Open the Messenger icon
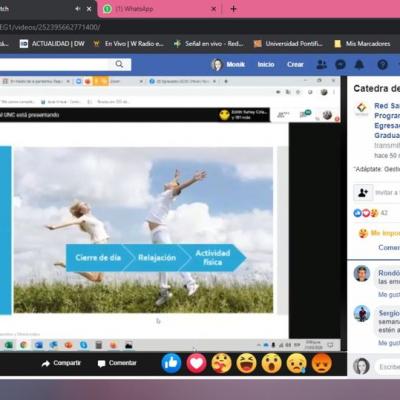The width and height of the screenshot is (400, 400). coord(340,64)
